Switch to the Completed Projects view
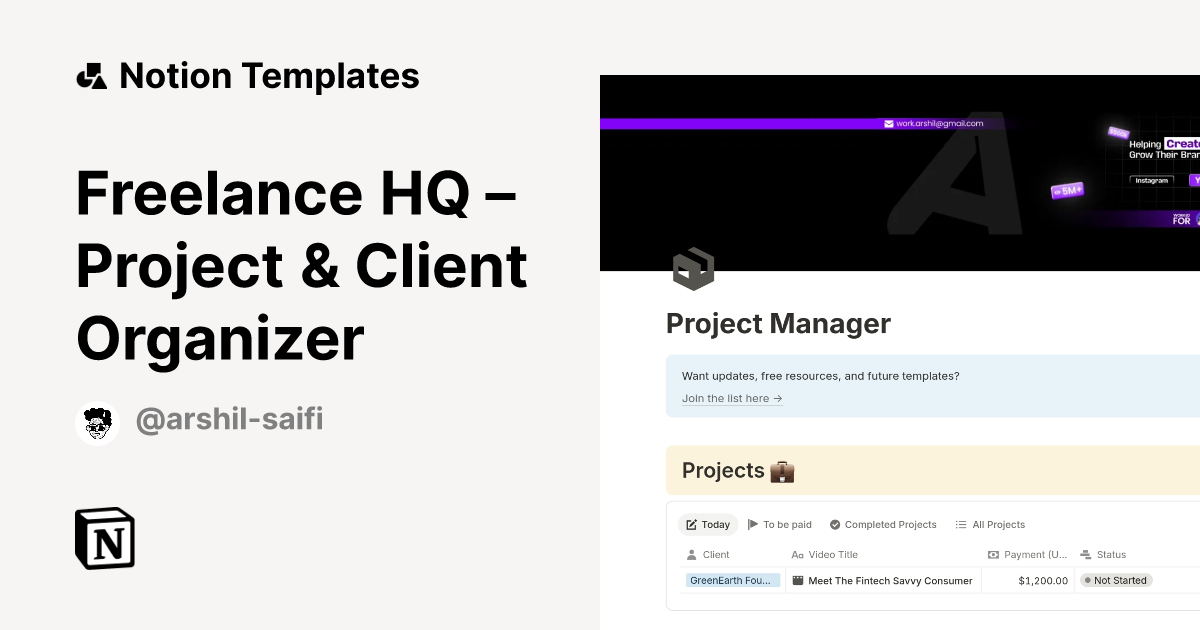 [883, 524]
